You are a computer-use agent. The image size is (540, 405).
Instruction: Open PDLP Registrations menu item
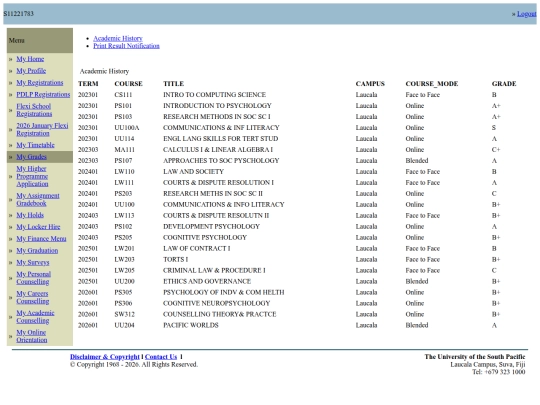coord(43,94)
